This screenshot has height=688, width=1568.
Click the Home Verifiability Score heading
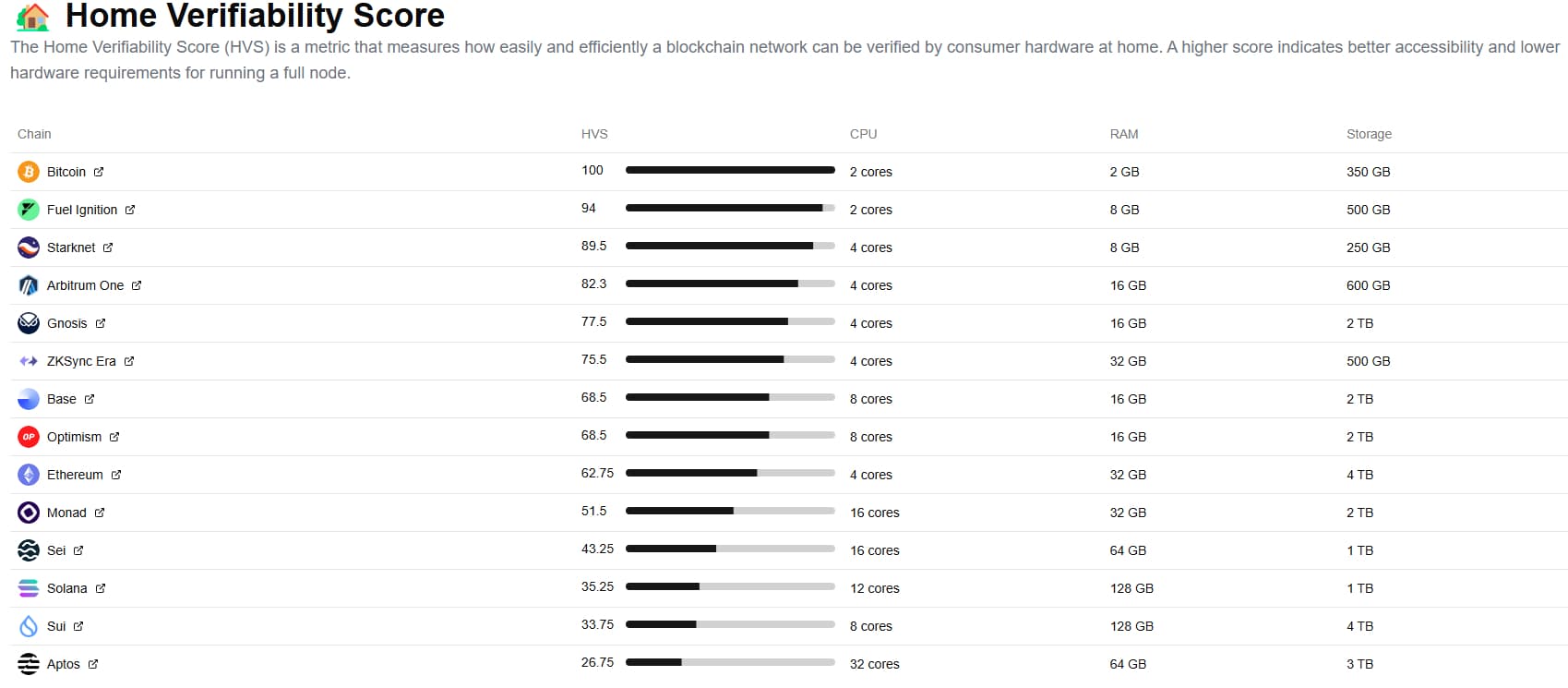point(255,16)
